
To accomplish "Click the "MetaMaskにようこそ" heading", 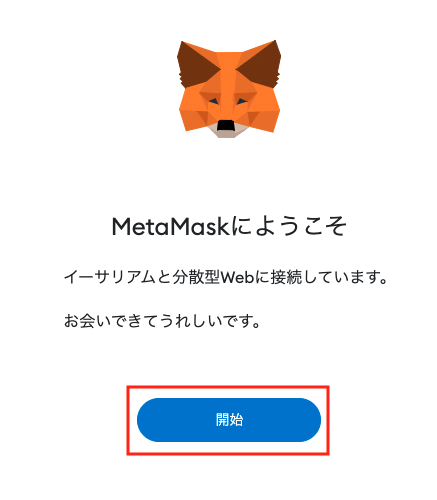I will pyautogui.click(x=229, y=227).
